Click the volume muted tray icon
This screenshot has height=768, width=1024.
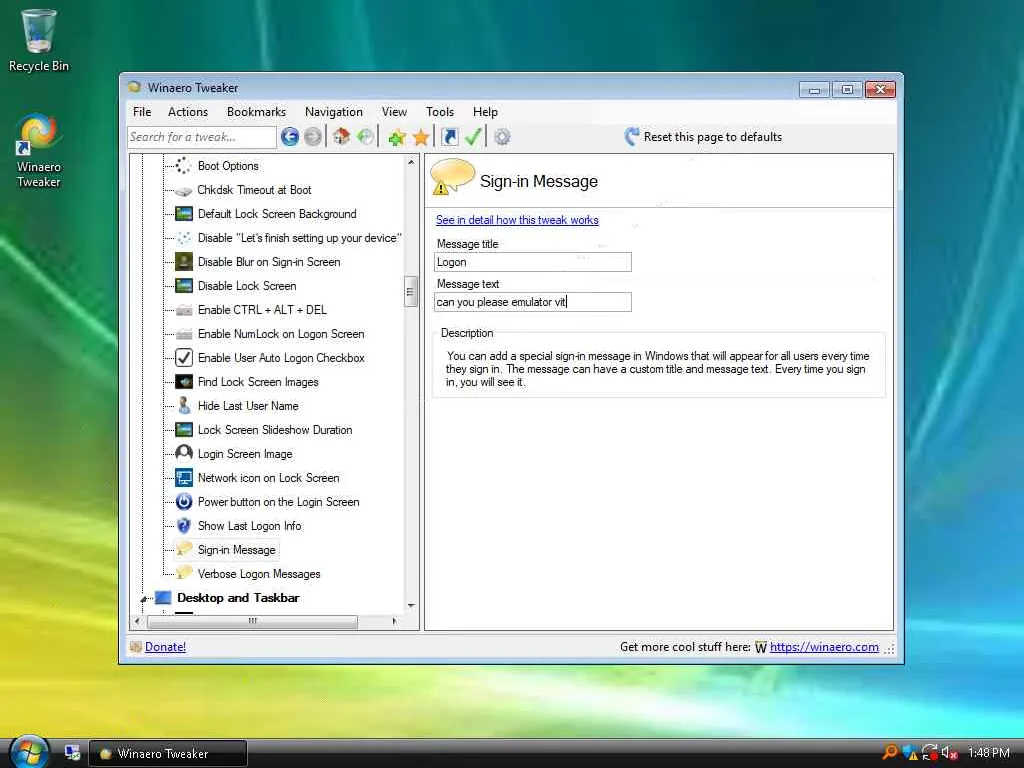point(950,752)
